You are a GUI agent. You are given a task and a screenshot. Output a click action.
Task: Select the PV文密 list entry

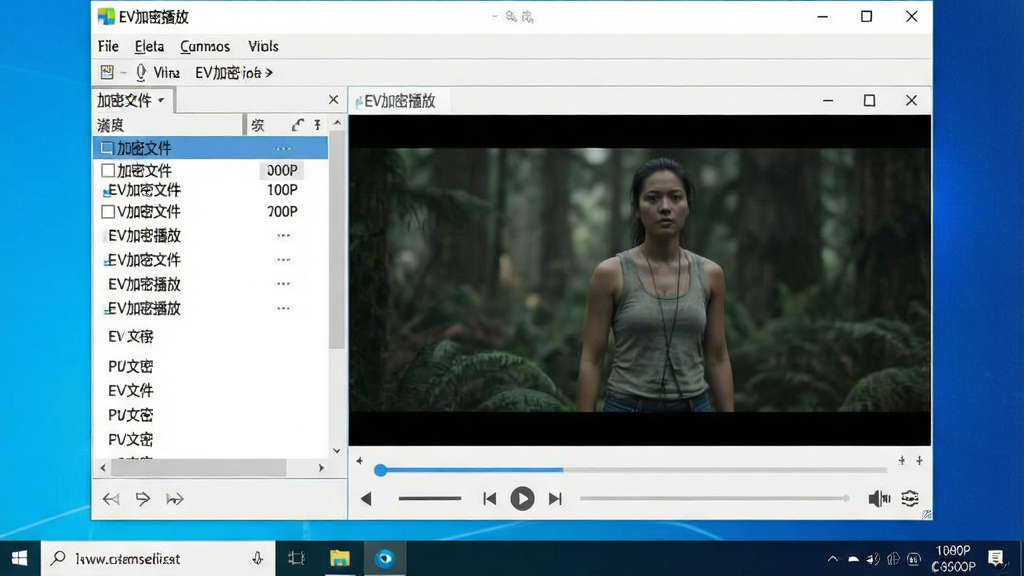point(131,440)
